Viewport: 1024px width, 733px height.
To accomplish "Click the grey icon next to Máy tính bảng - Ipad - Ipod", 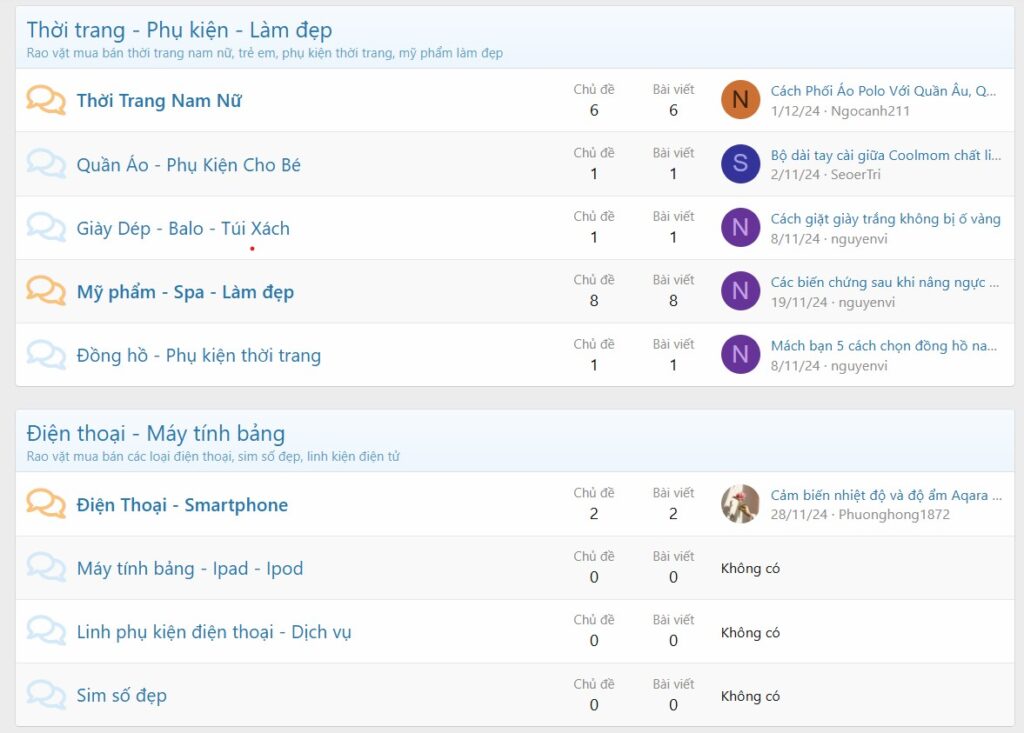I will pos(46,568).
